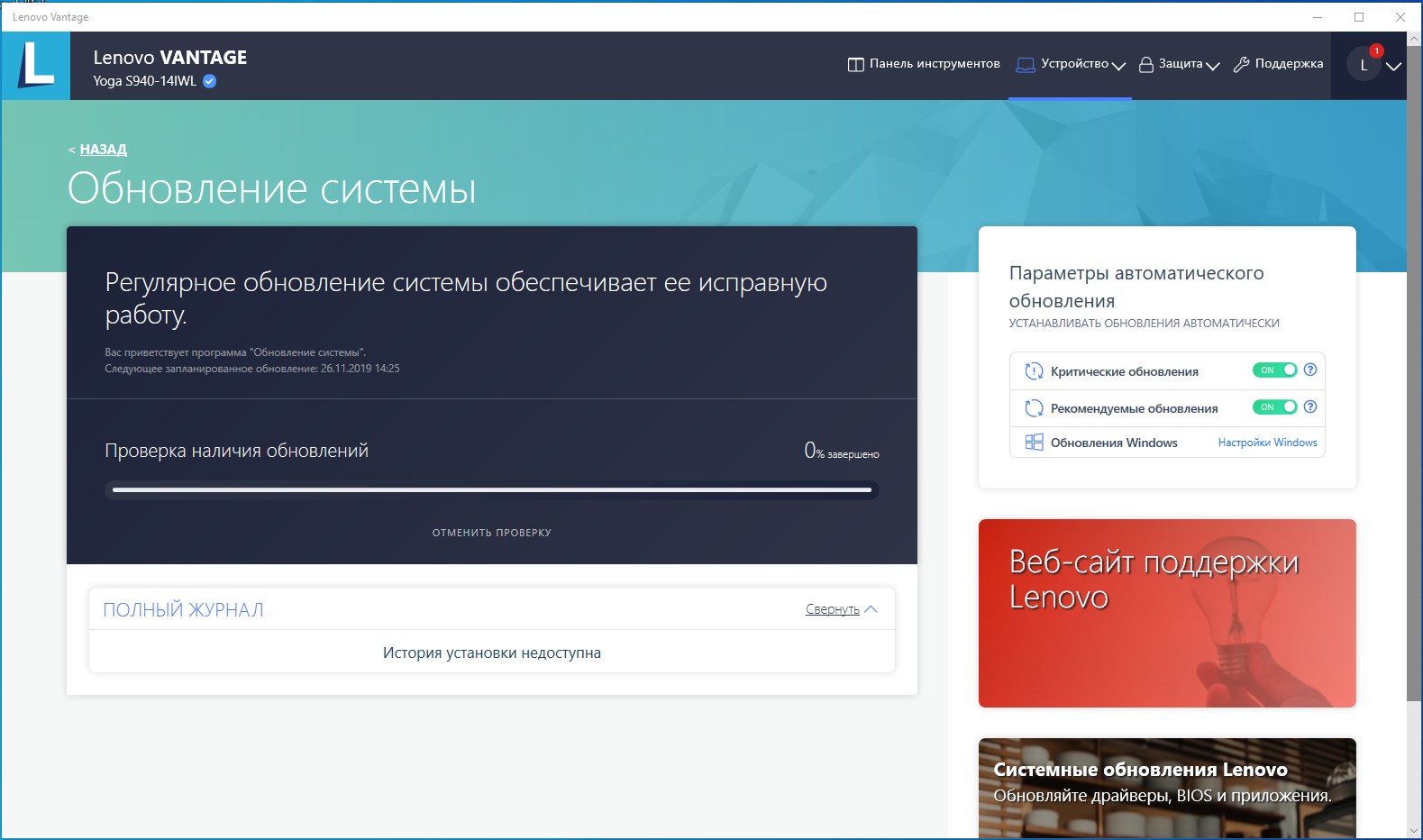The width and height of the screenshot is (1423, 840).
Task: Click the Обновления Windows logo icon
Action: tap(1034, 443)
